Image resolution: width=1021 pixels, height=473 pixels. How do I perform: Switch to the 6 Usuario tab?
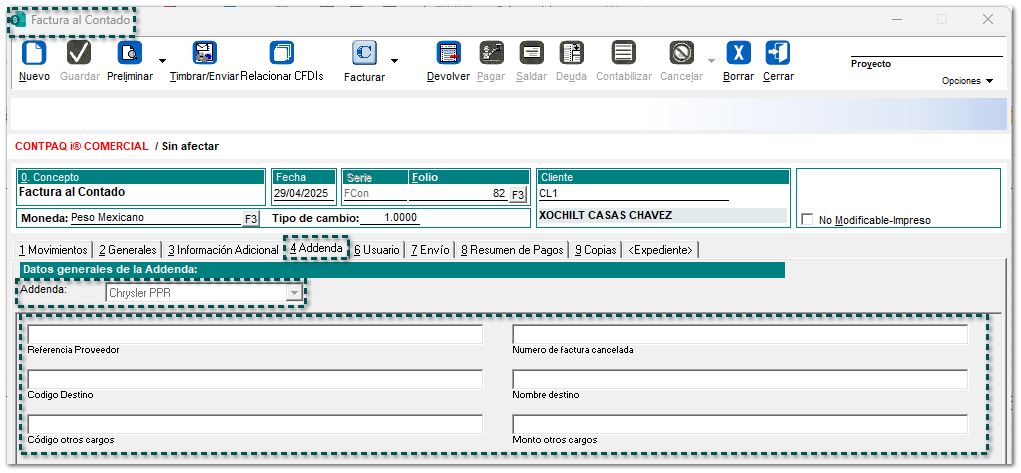tap(377, 250)
